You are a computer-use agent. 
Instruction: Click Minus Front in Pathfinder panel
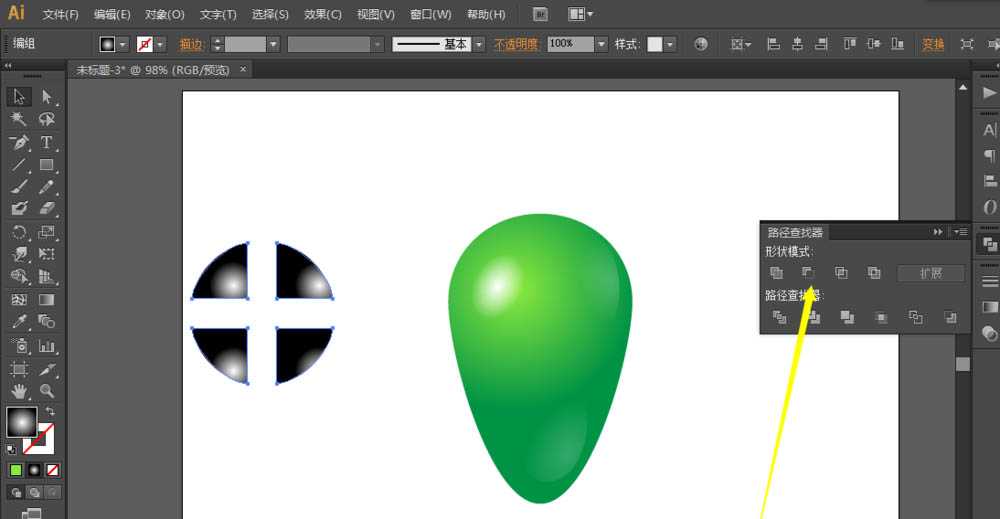point(808,273)
